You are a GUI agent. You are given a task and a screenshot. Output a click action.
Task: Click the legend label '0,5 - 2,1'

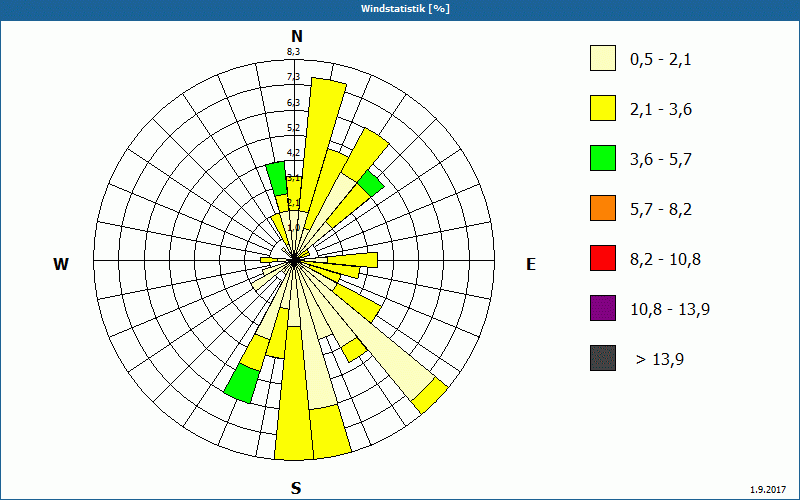coord(661,60)
